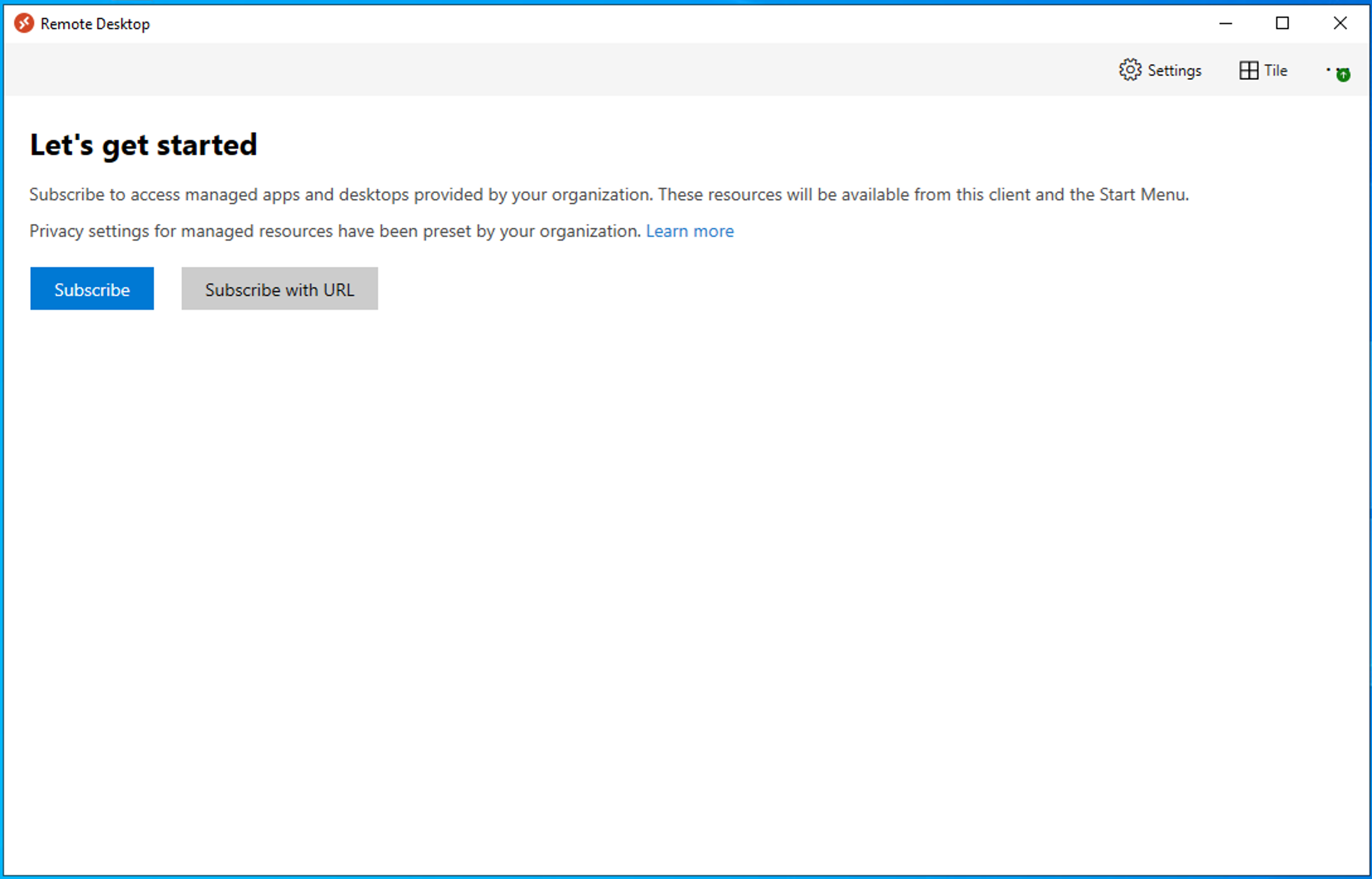Minimize the Remote Desktop window
Viewport: 1372px width, 879px height.
point(1225,23)
